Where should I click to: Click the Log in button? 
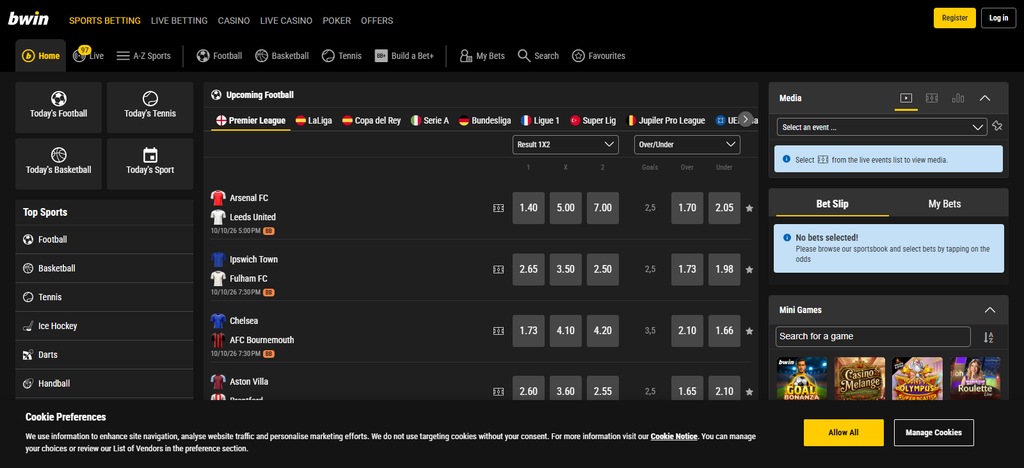click(999, 18)
